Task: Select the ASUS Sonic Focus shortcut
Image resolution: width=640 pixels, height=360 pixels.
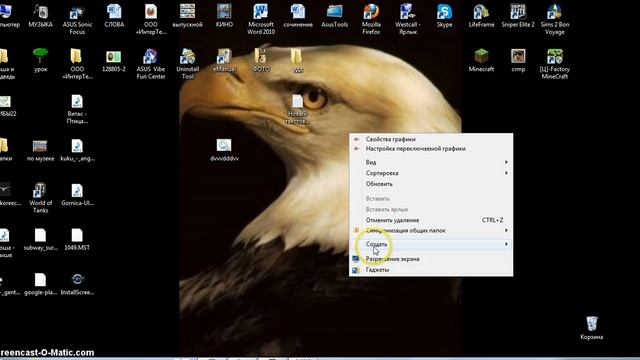Action: (77, 20)
